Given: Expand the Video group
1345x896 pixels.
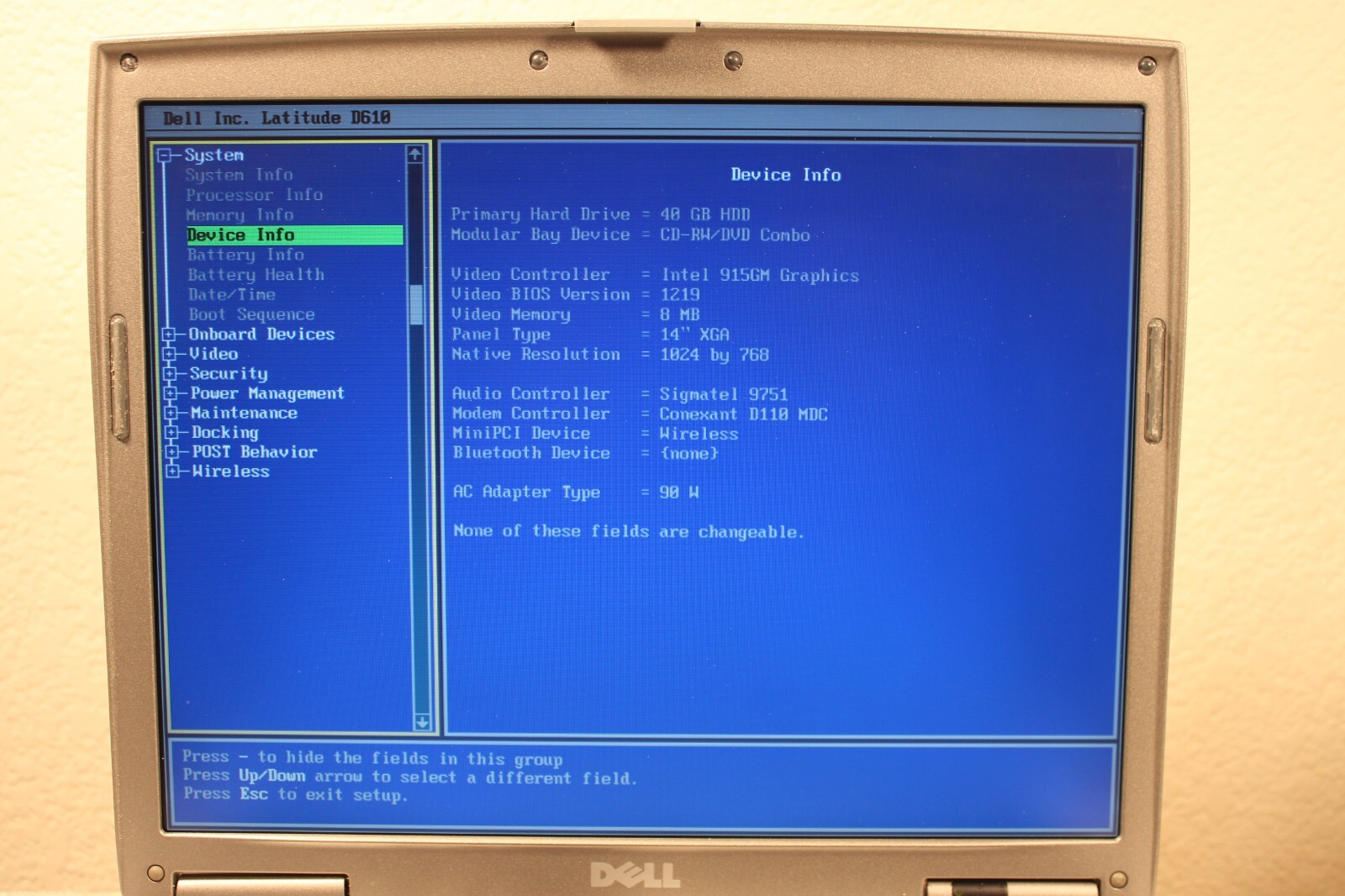Looking at the screenshot, I should tap(169, 354).
